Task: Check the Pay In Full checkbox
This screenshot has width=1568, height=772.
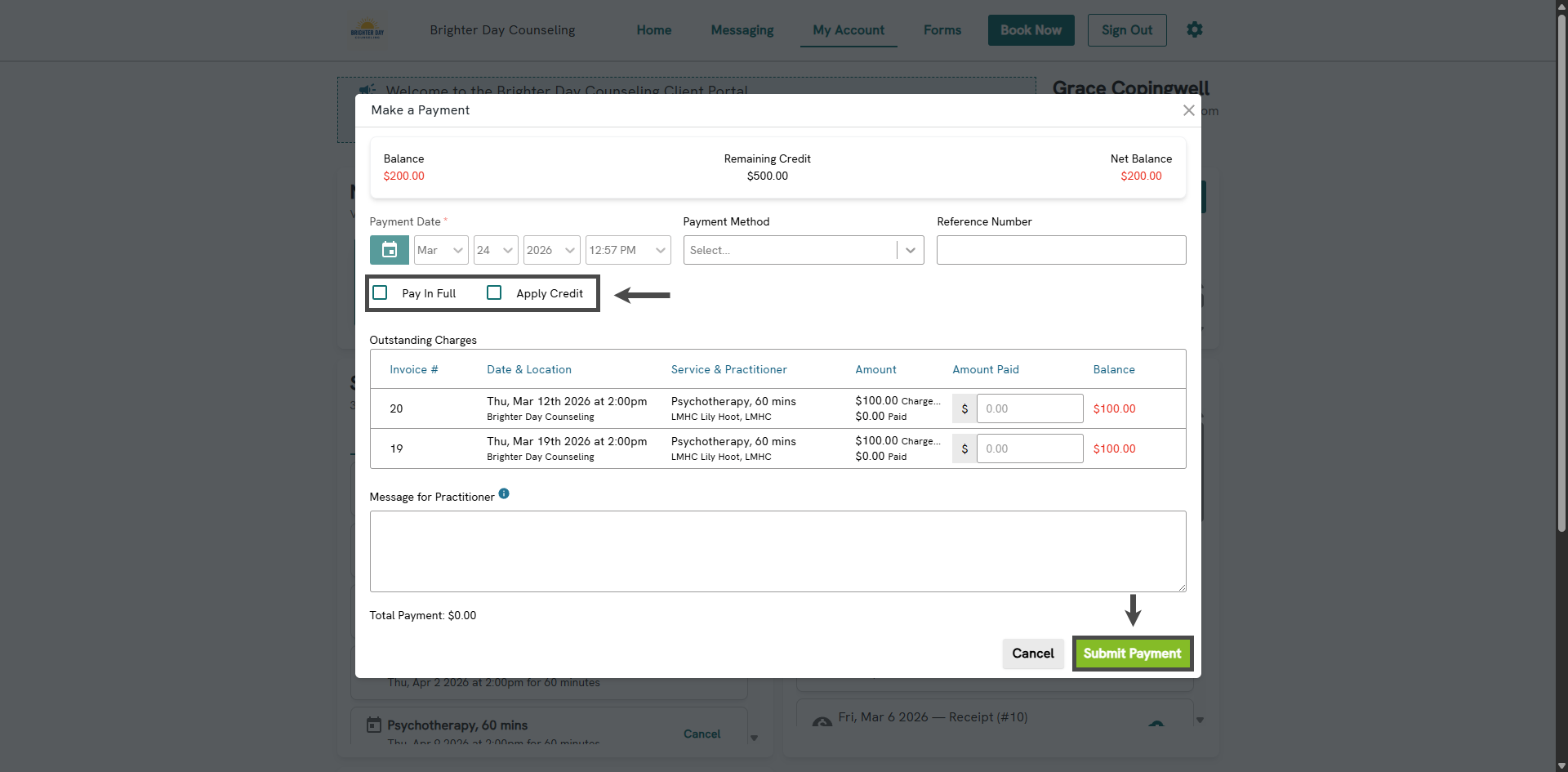Action: tap(380, 292)
